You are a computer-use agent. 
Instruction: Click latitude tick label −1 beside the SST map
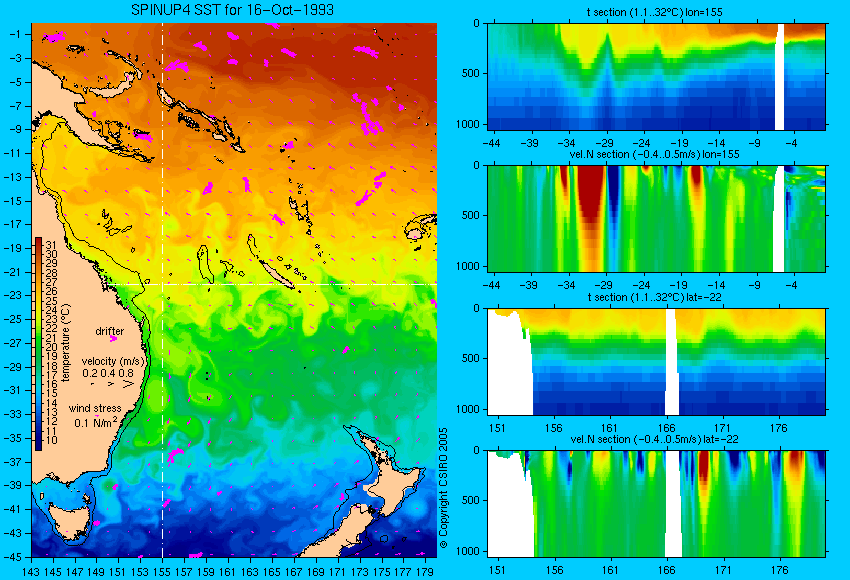pos(15,34)
